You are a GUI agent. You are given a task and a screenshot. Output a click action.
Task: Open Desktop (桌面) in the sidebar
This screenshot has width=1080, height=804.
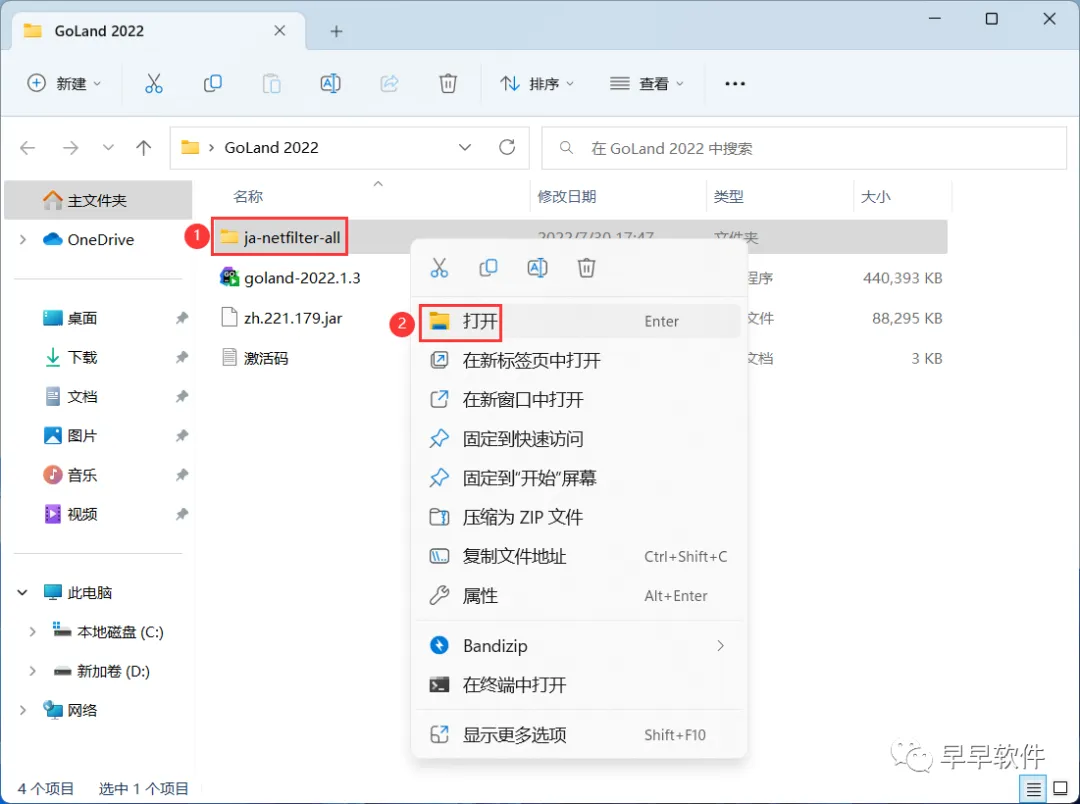(70, 318)
